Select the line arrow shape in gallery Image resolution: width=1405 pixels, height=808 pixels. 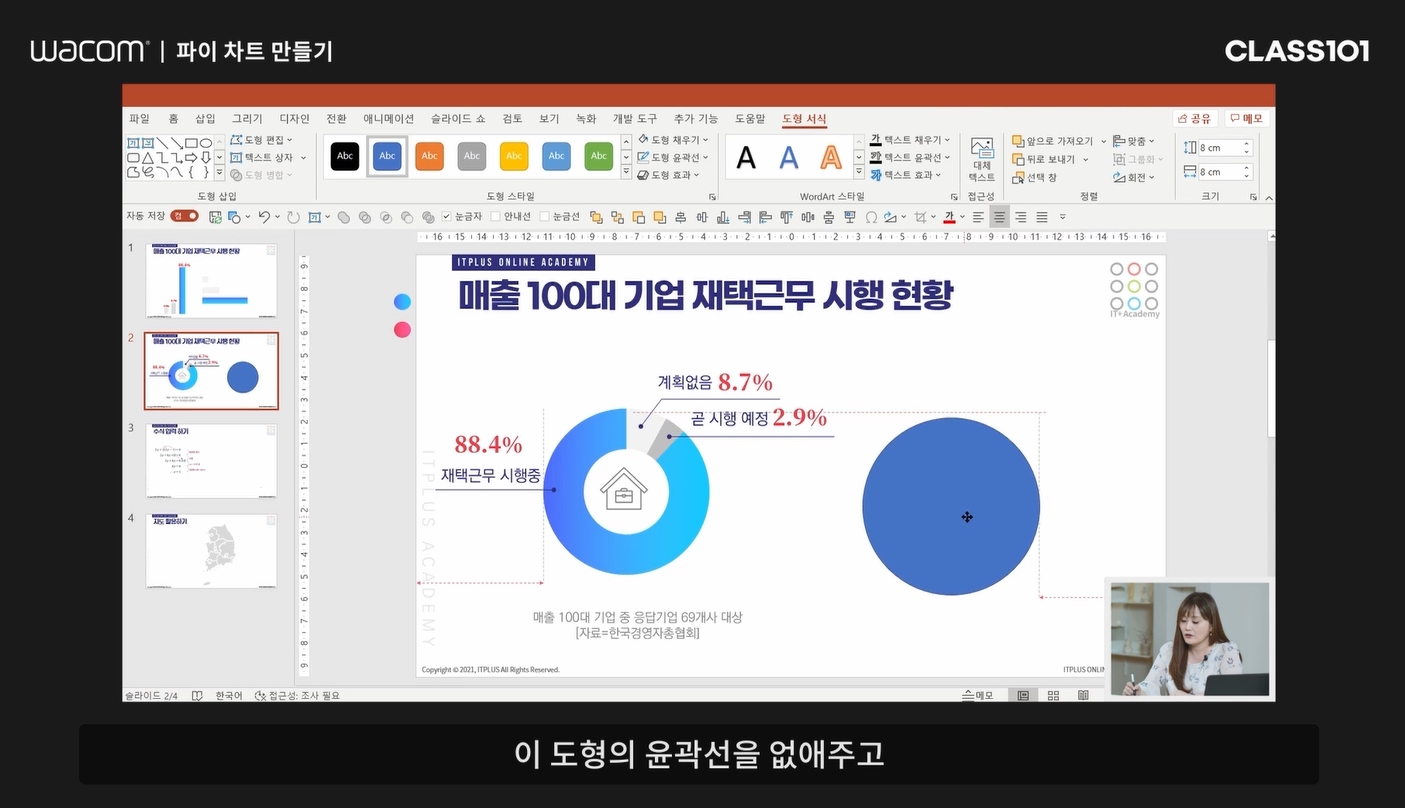coord(176,143)
